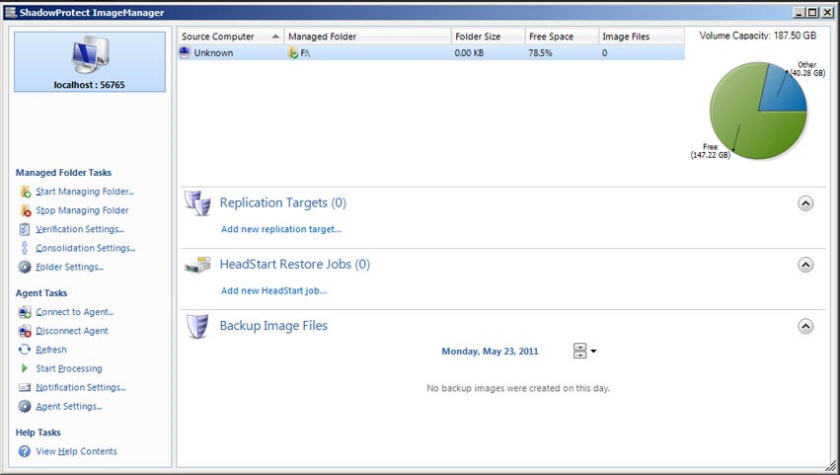Open Stop Managing Folder link

[x=82, y=210]
